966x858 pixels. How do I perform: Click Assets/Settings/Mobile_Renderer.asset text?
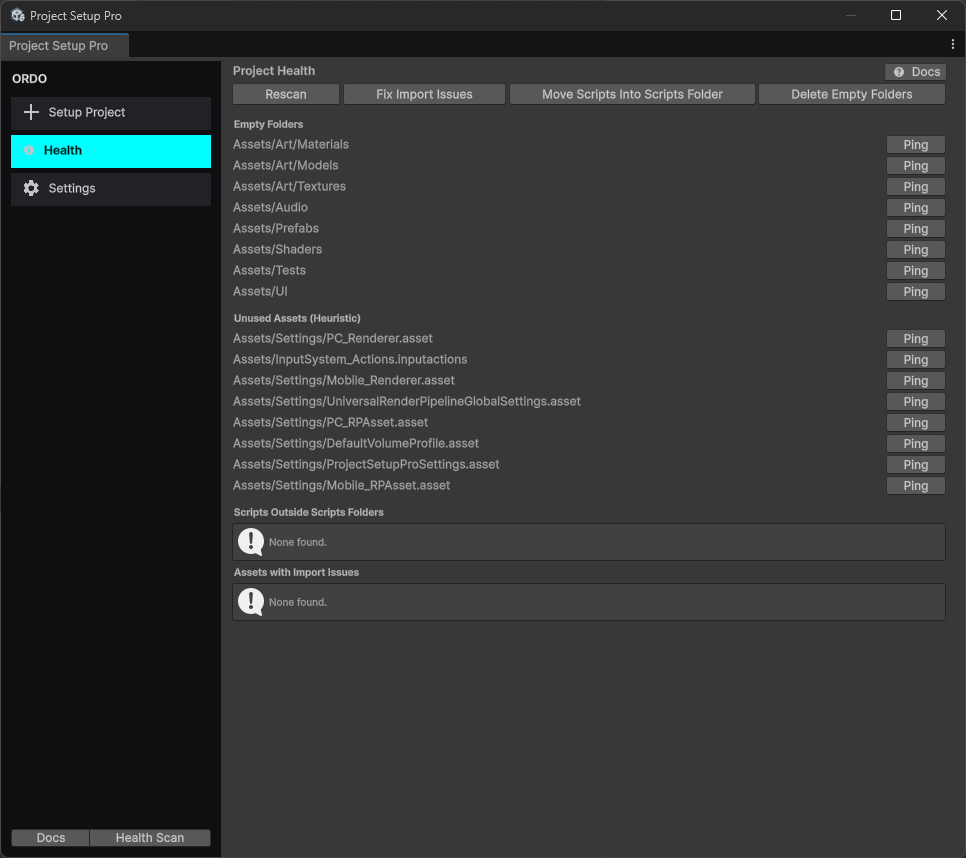[x=344, y=380]
